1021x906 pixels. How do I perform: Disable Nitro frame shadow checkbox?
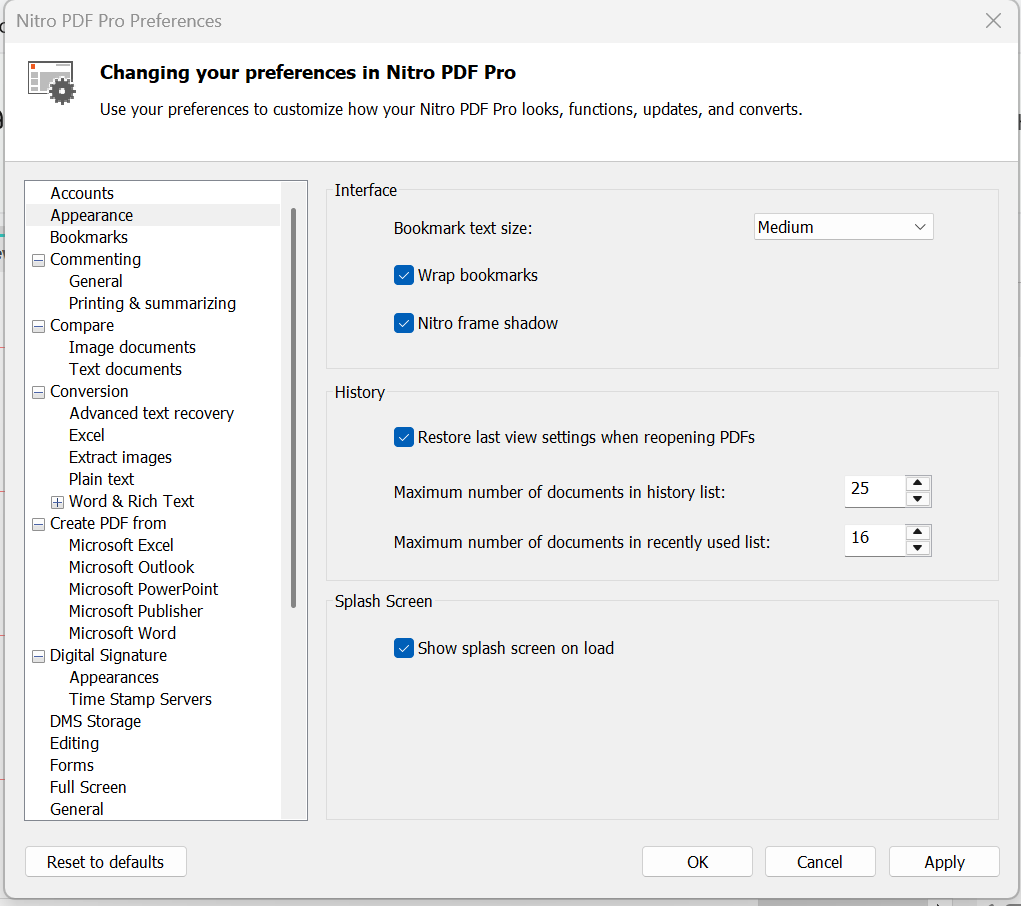403,323
